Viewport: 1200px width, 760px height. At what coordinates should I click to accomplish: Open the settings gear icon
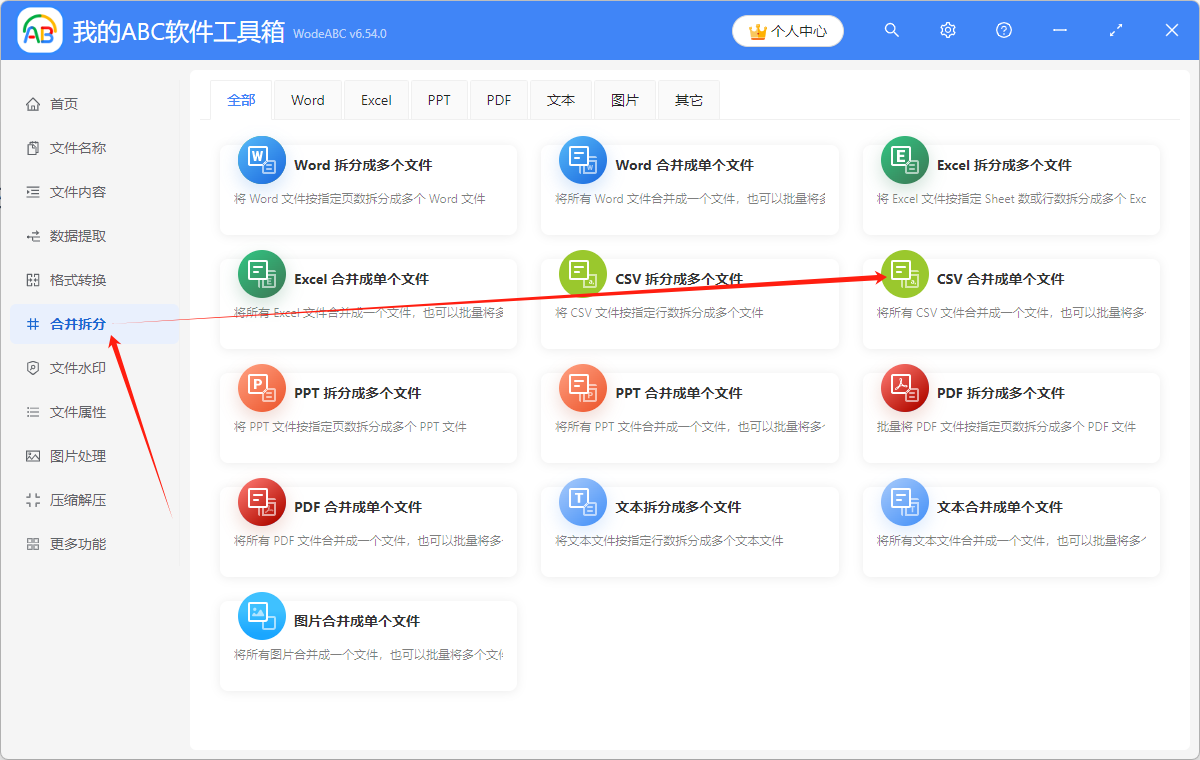tap(947, 30)
